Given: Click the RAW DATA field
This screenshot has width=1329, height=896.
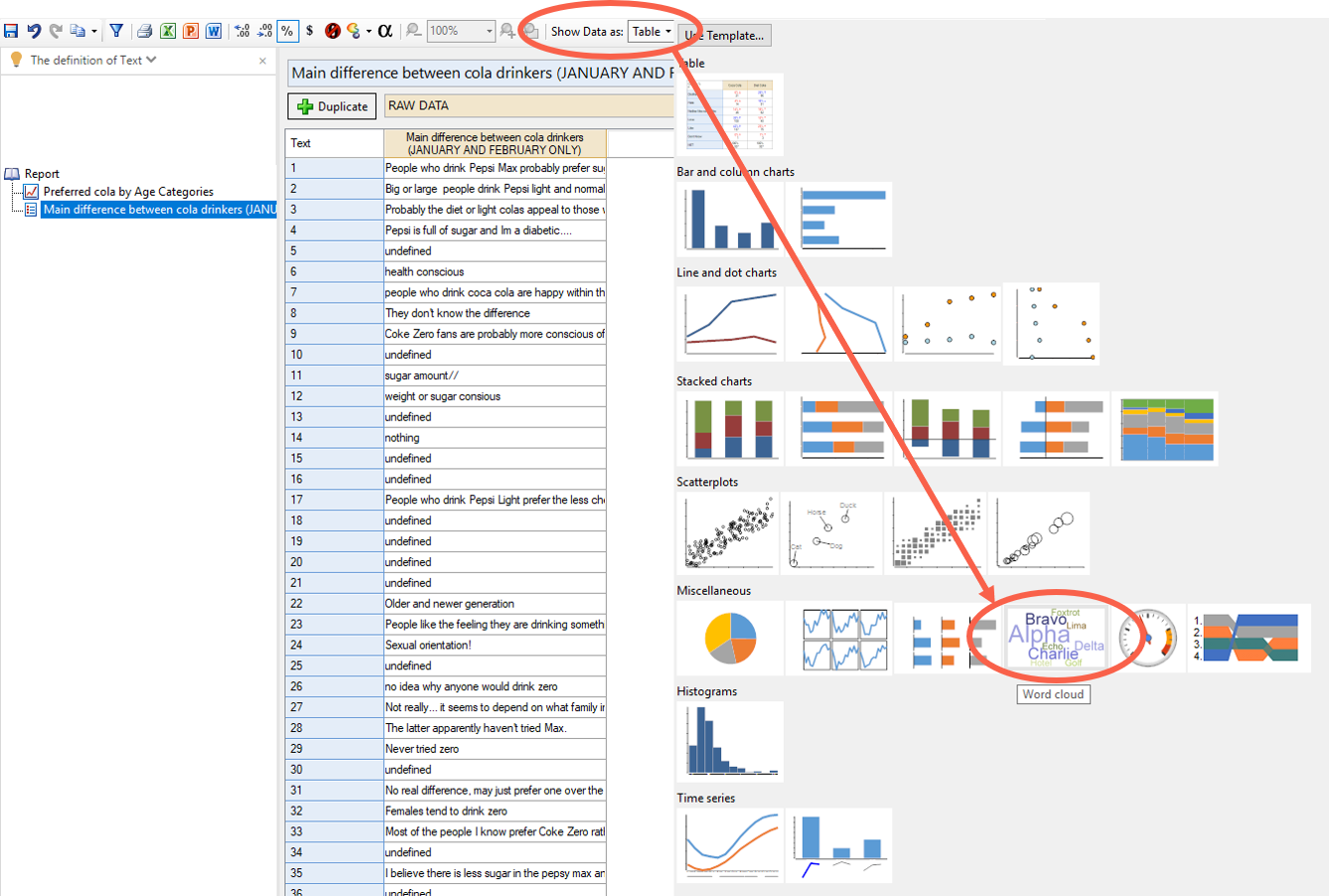Looking at the screenshot, I should tap(528, 105).
